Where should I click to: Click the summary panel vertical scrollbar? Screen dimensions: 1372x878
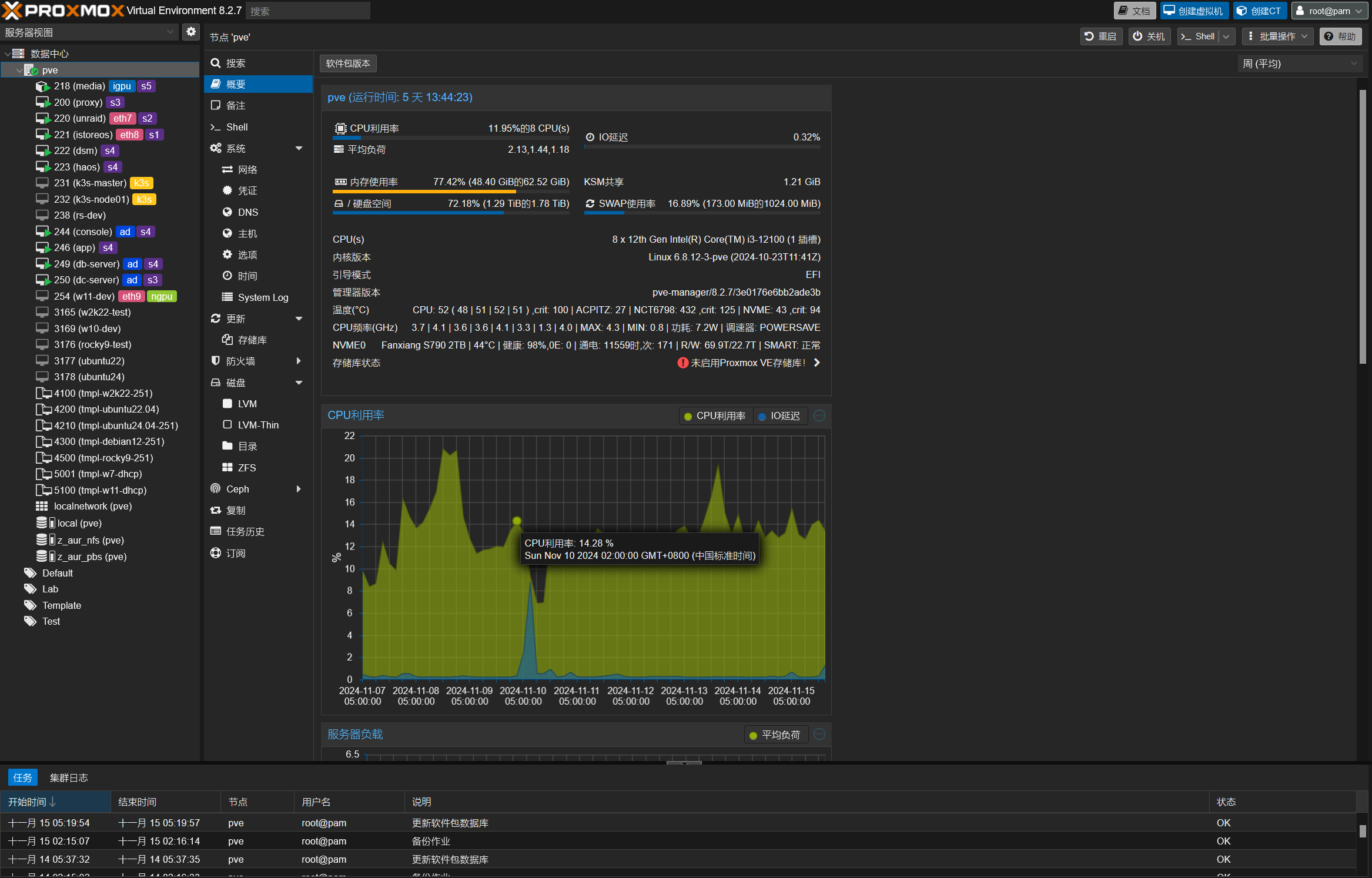(x=1363, y=227)
